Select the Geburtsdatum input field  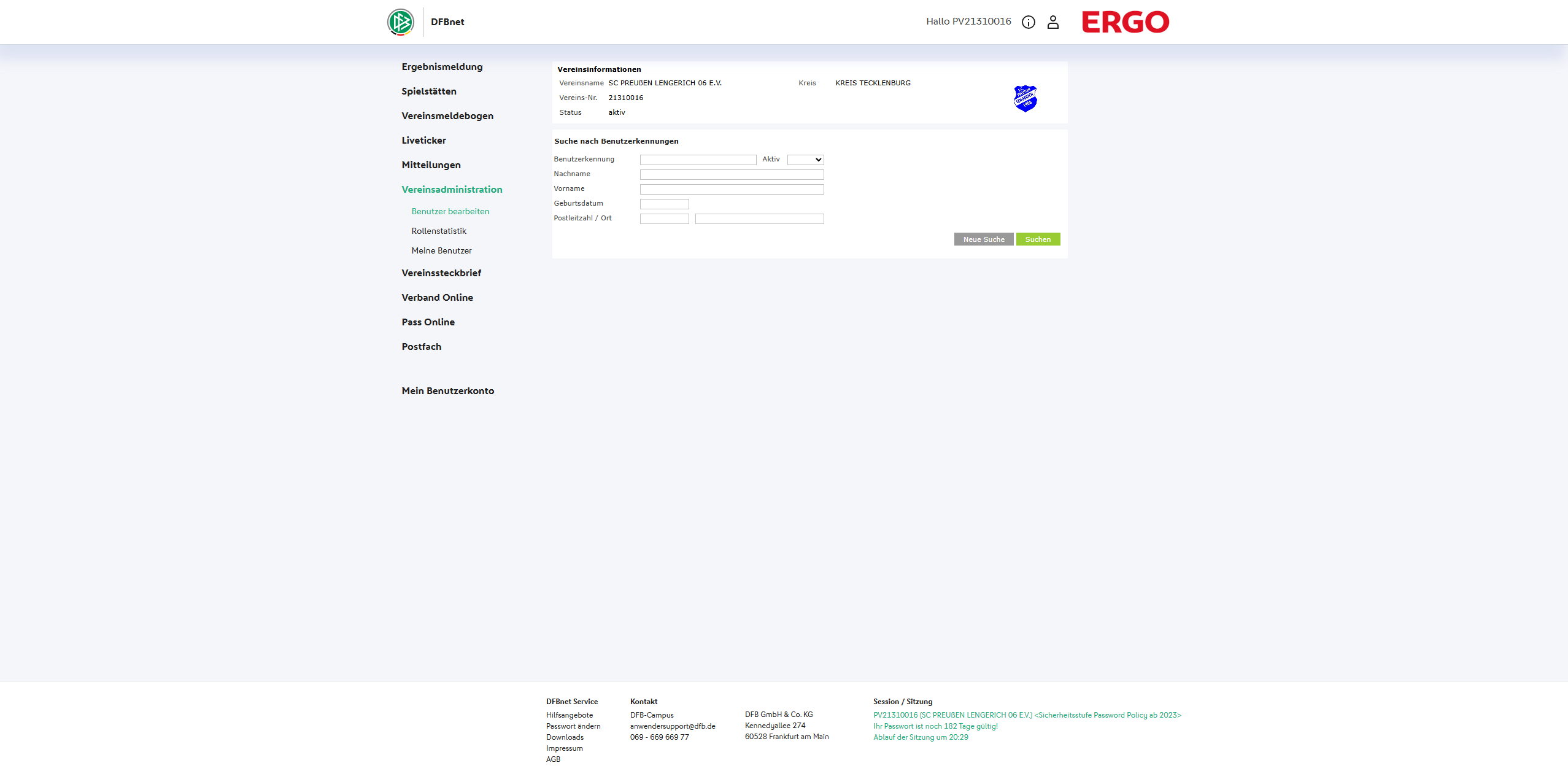pos(664,204)
